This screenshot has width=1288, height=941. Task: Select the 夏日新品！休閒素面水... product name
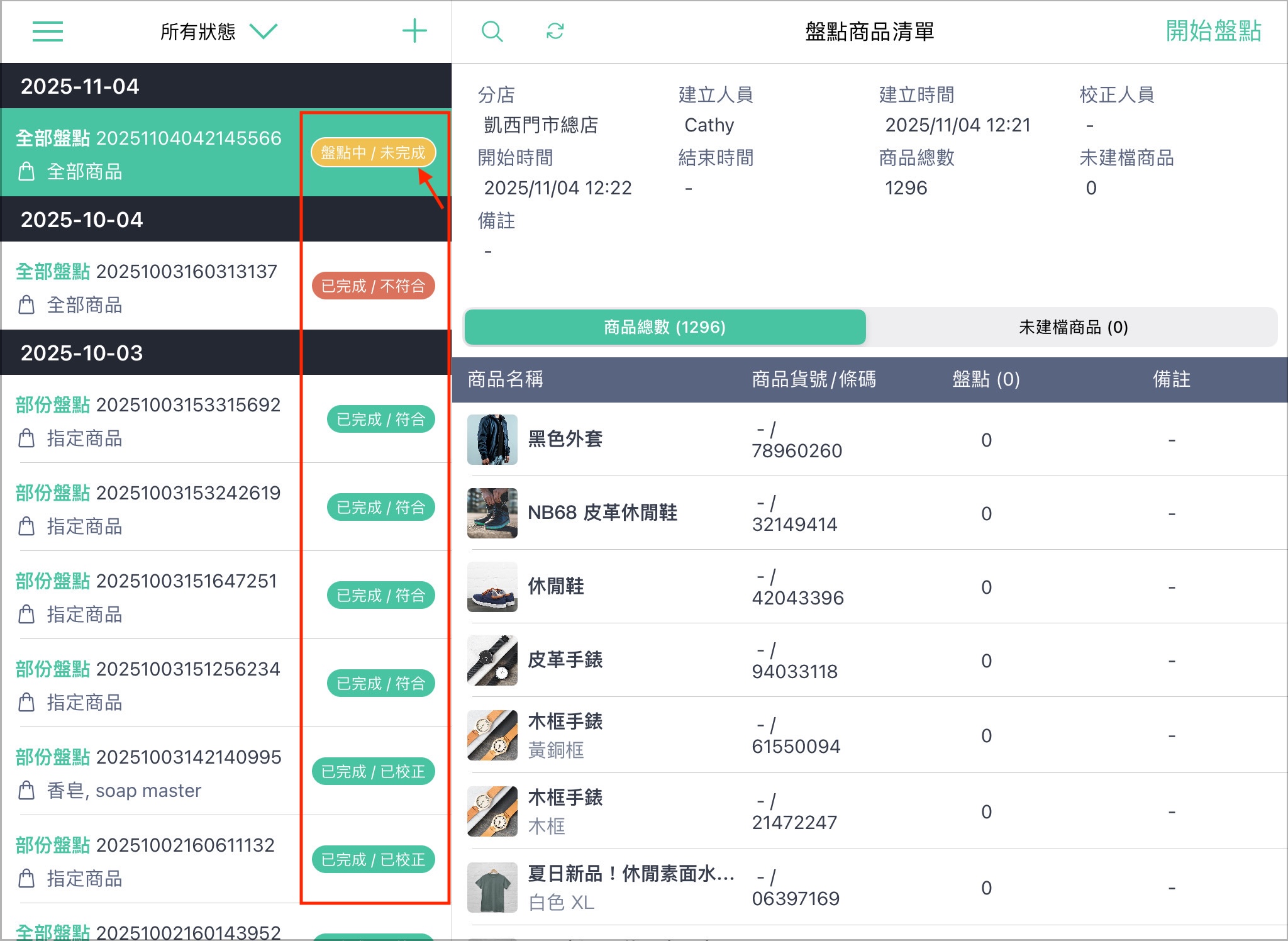631,874
